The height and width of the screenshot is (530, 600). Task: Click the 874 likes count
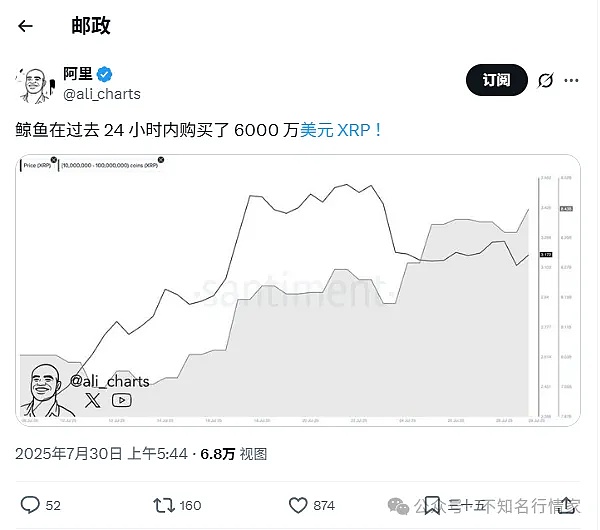(x=327, y=506)
